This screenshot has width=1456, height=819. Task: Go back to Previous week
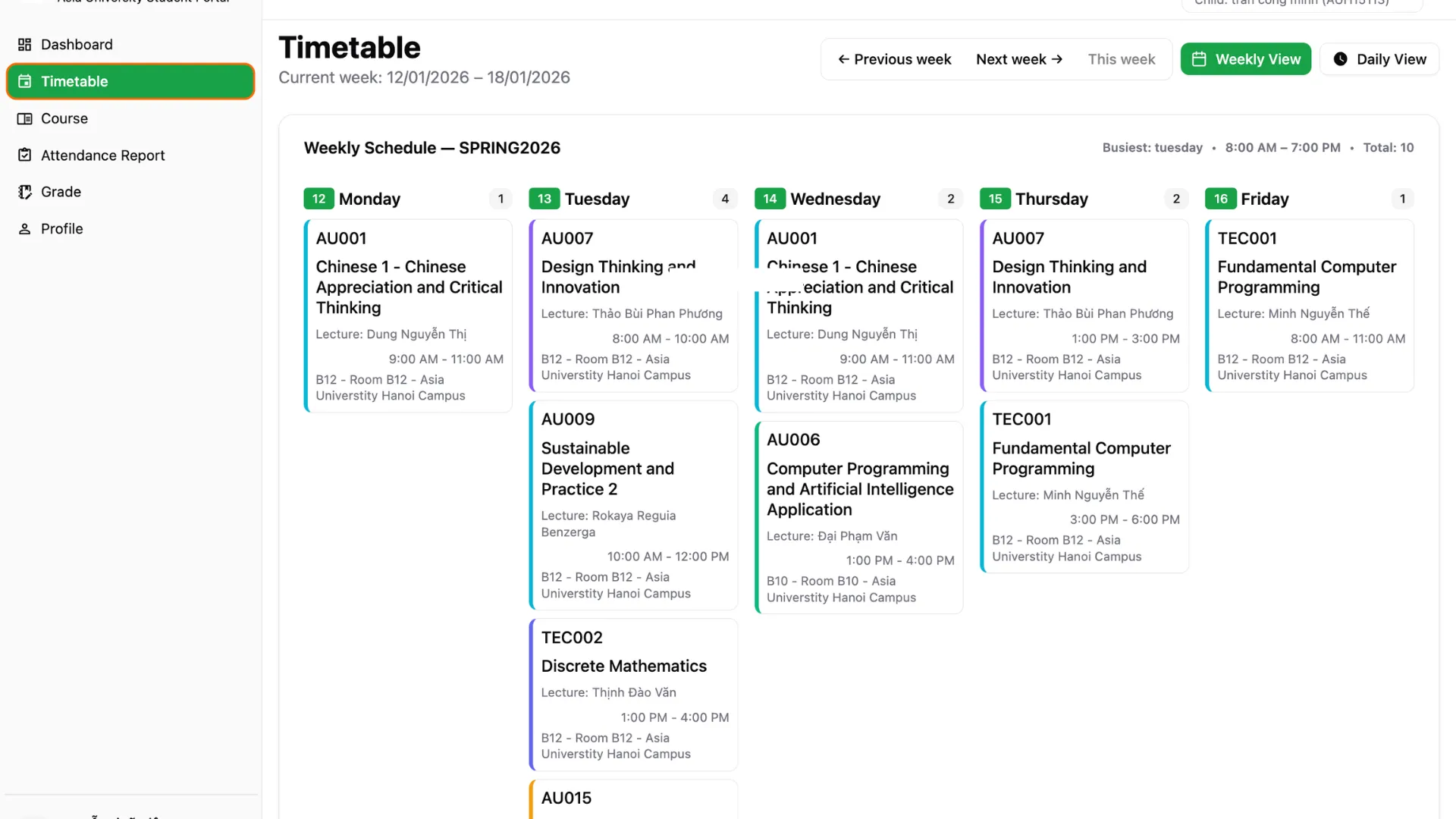(895, 58)
